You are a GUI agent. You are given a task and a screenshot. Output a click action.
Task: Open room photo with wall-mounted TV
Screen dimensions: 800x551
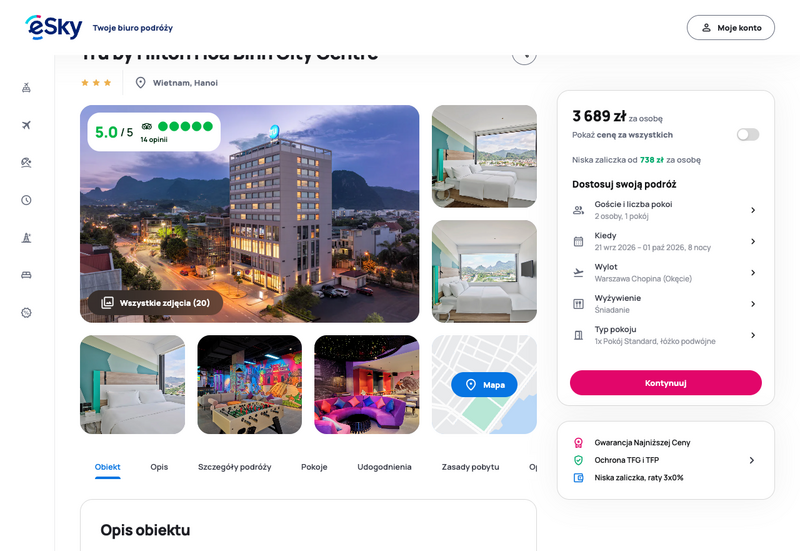[x=484, y=271]
